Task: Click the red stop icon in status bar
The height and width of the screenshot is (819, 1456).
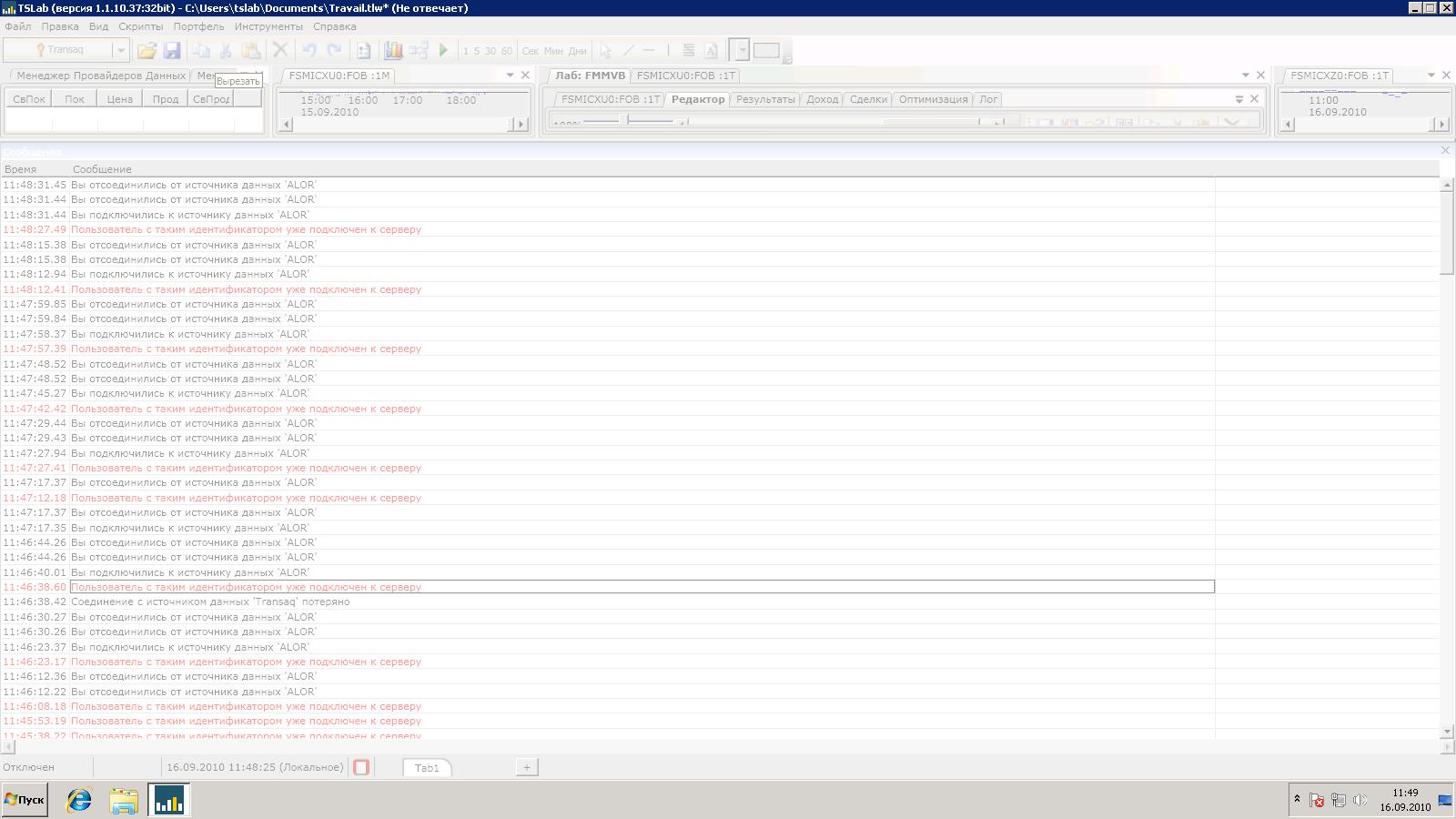Action: coord(361,767)
